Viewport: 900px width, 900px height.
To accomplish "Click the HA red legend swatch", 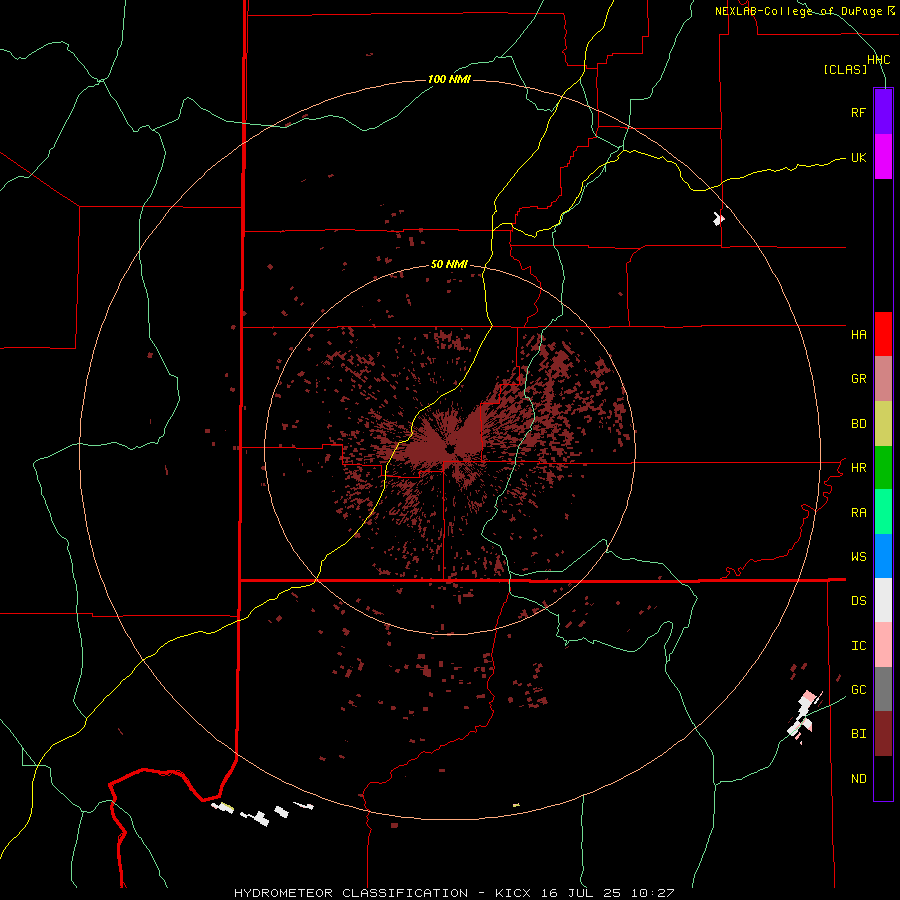I will point(883,334).
